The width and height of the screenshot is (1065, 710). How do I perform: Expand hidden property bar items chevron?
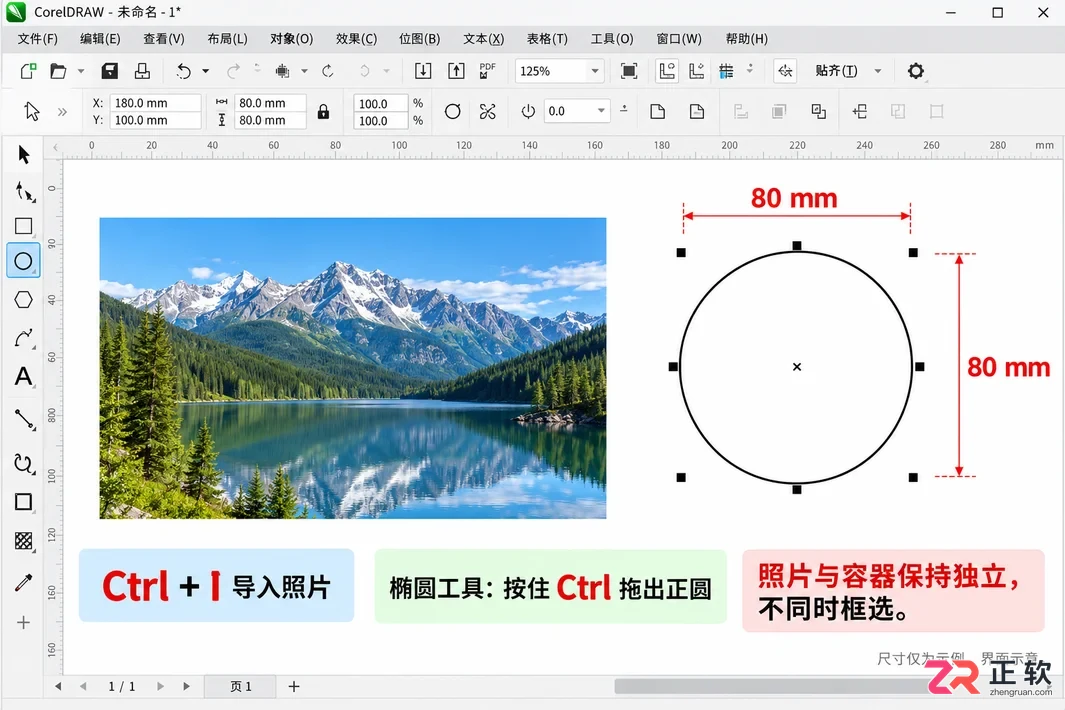(x=62, y=111)
